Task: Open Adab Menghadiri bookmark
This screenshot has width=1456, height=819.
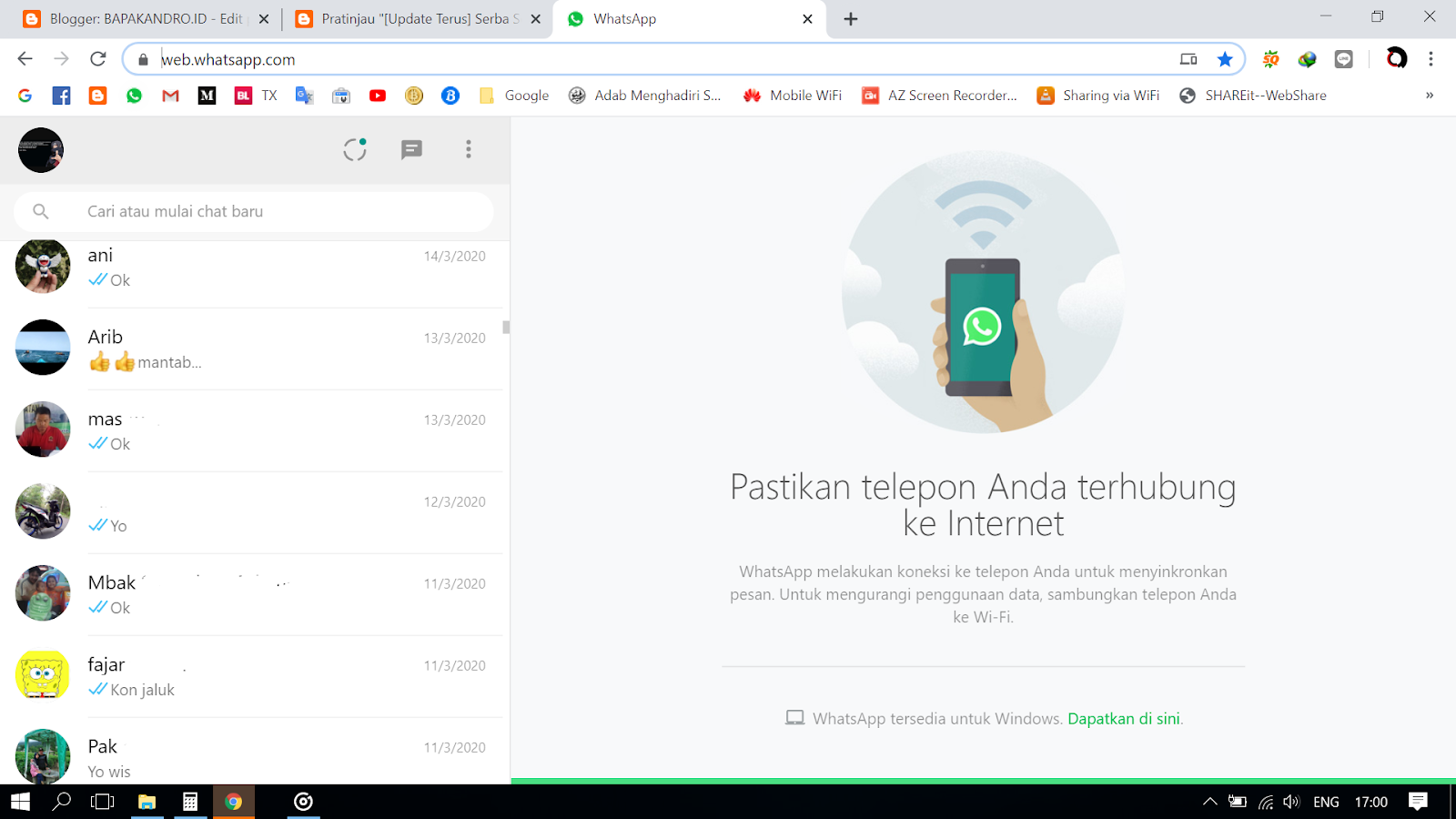Action: click(x=644, y=96)
